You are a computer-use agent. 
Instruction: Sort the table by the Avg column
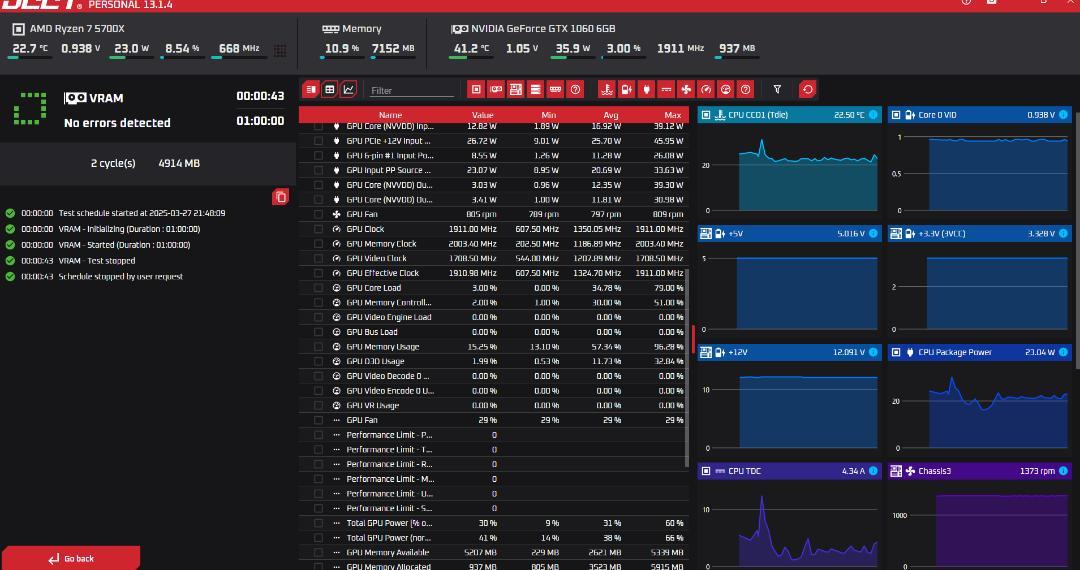610,115
